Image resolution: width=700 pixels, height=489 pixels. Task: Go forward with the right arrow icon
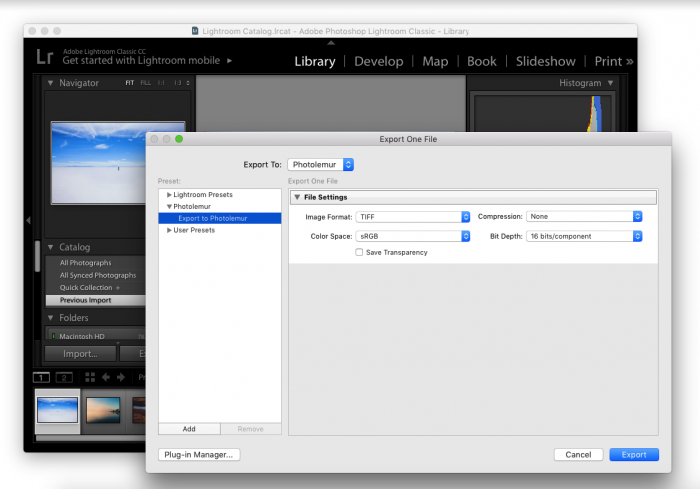[121, 377]
